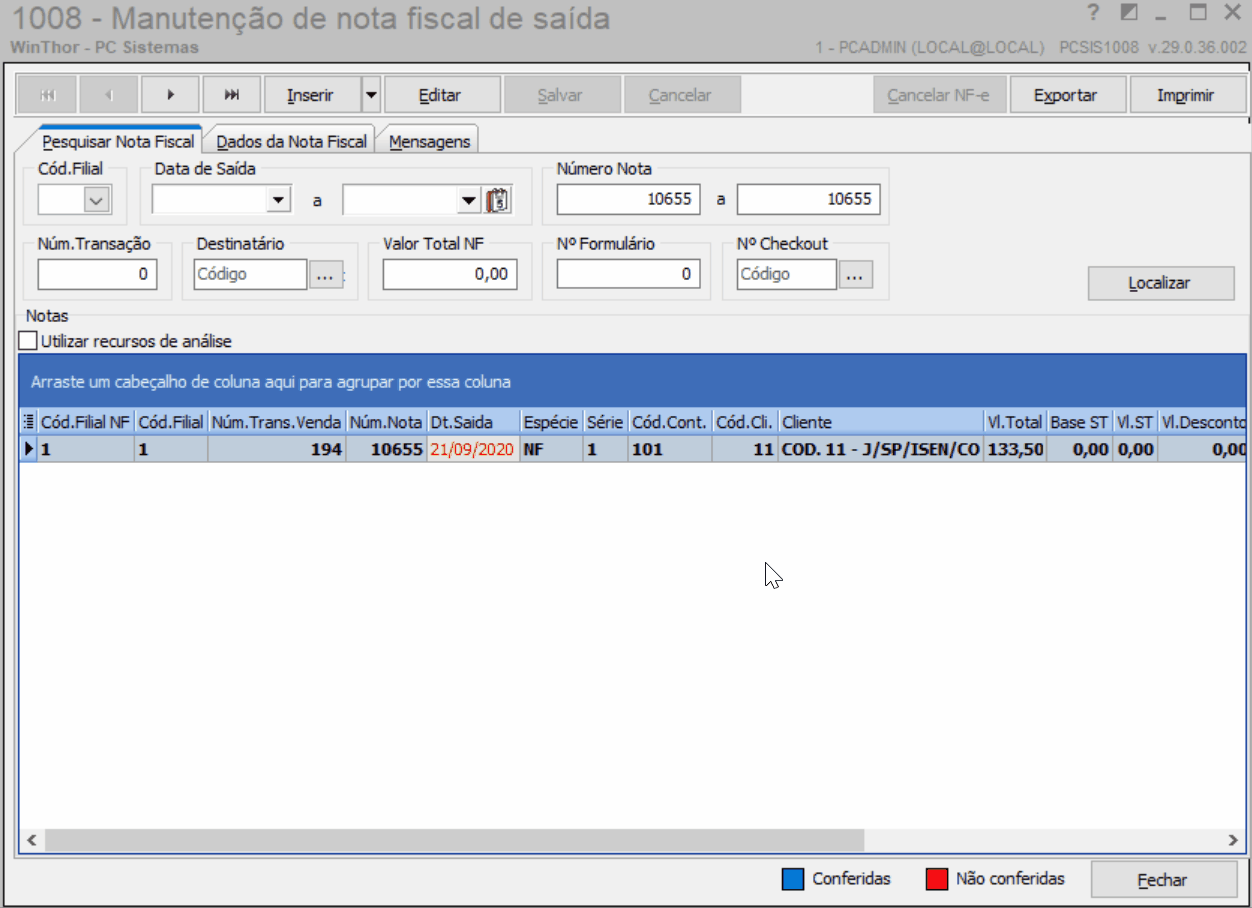Click the Cancelar NF-e button

939,95
